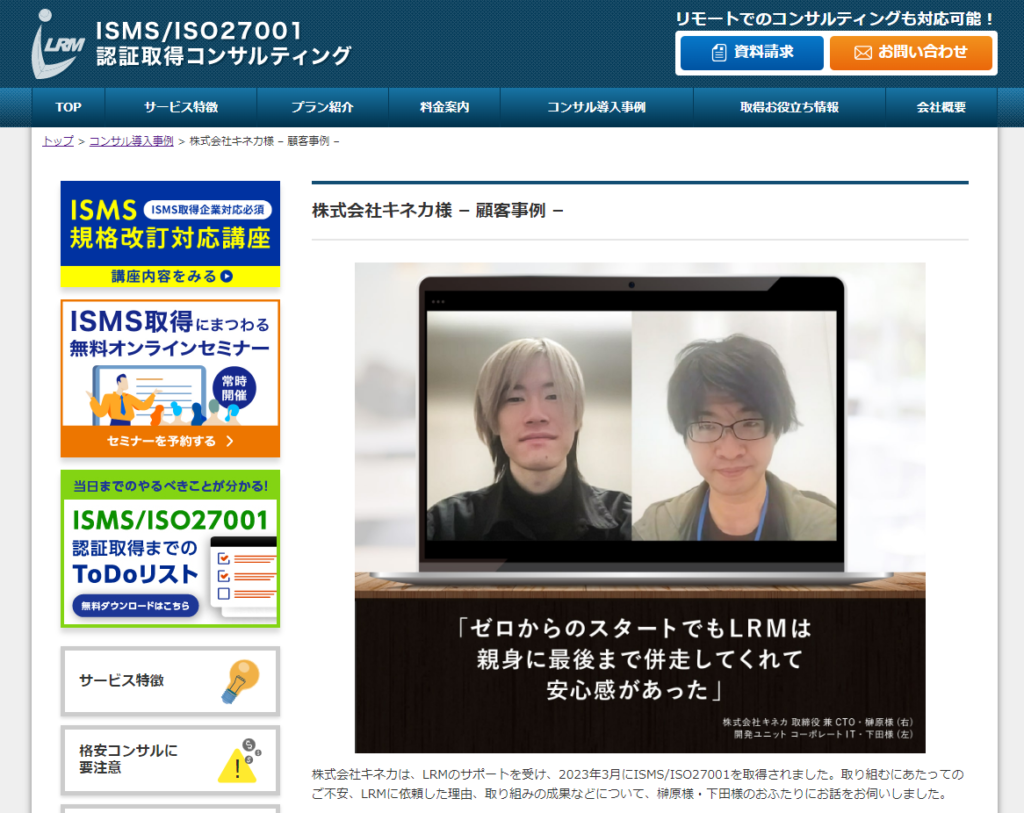Click the heading 株式会社キネカ様 – 顧客事例 –
This screenshot has height=813, width=1024.
(x=438, y=211)
